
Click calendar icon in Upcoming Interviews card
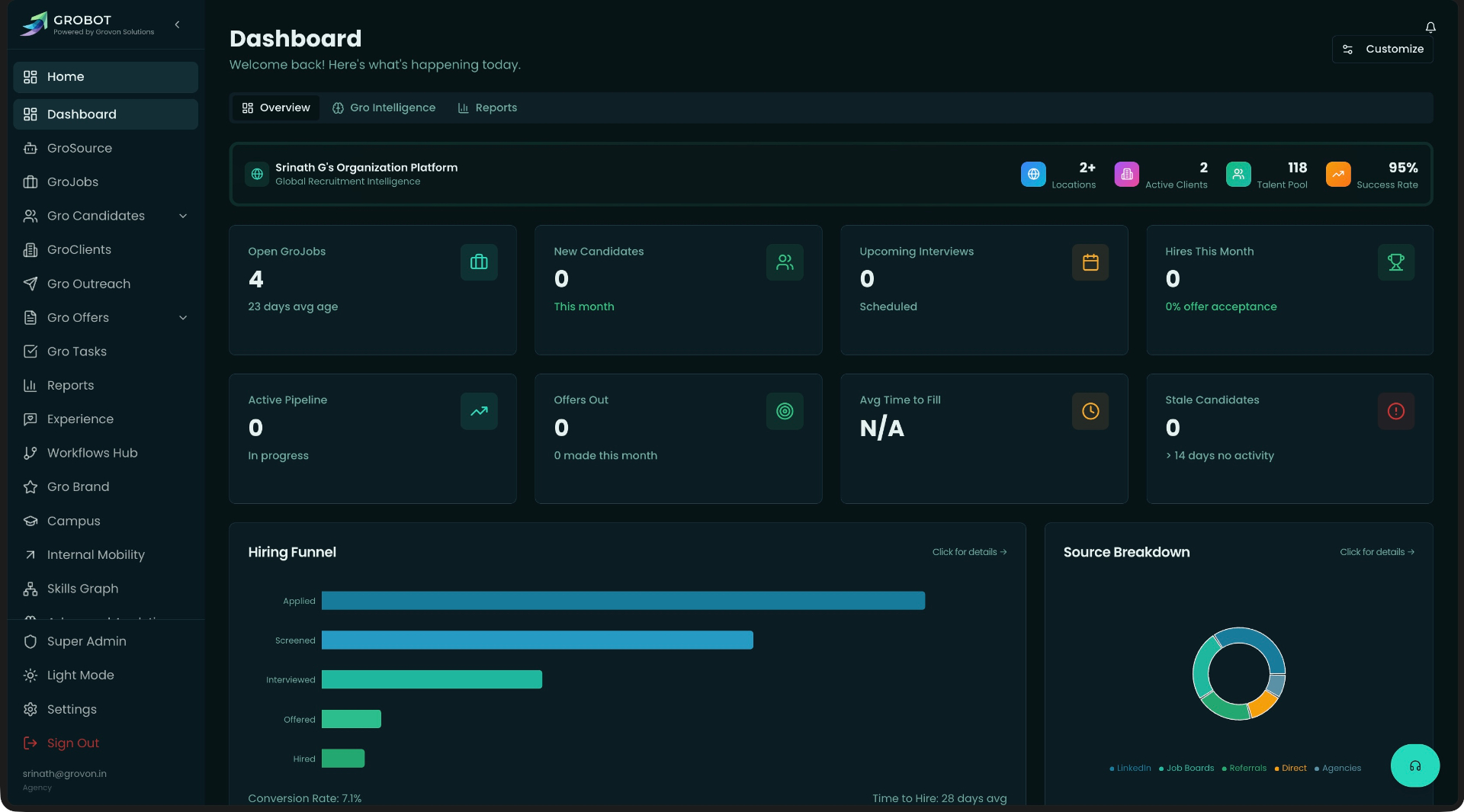1090,262
